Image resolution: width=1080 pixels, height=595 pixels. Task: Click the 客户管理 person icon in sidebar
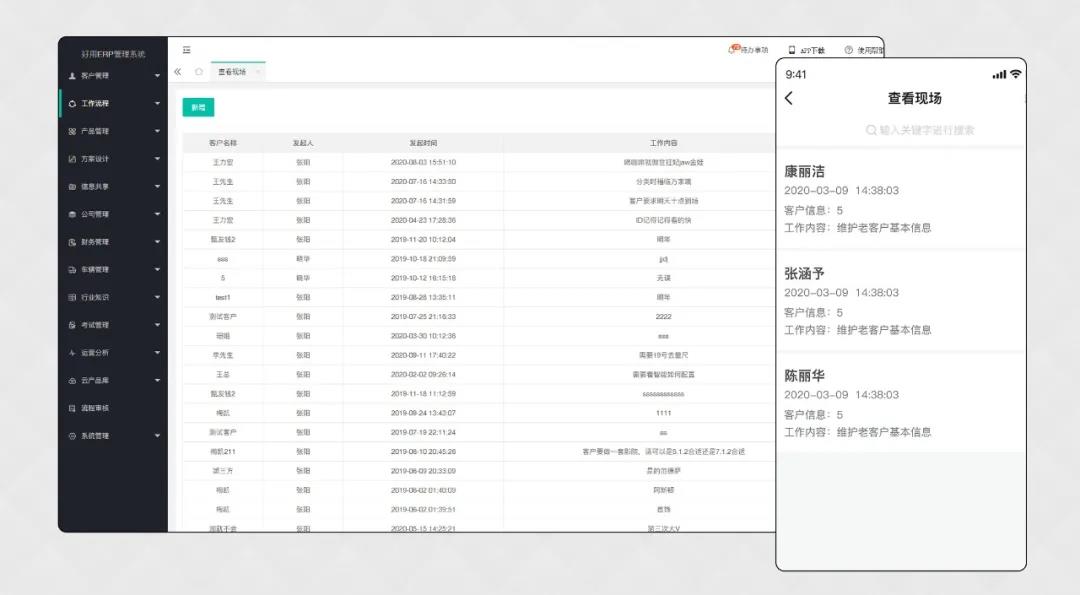tap(72, 76)
